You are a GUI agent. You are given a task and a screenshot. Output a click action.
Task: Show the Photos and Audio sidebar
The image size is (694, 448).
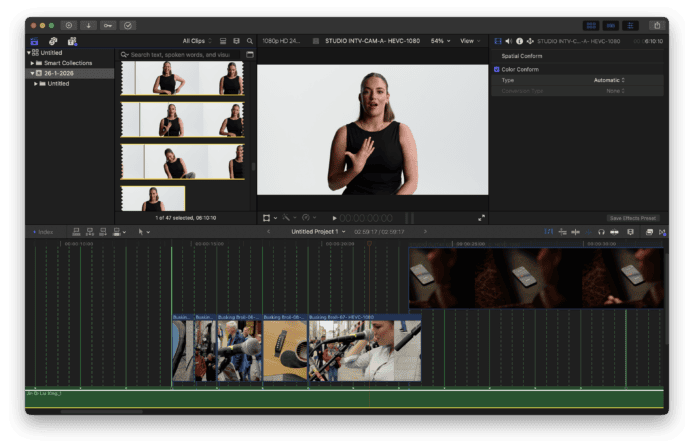click(x=53, y=41)
